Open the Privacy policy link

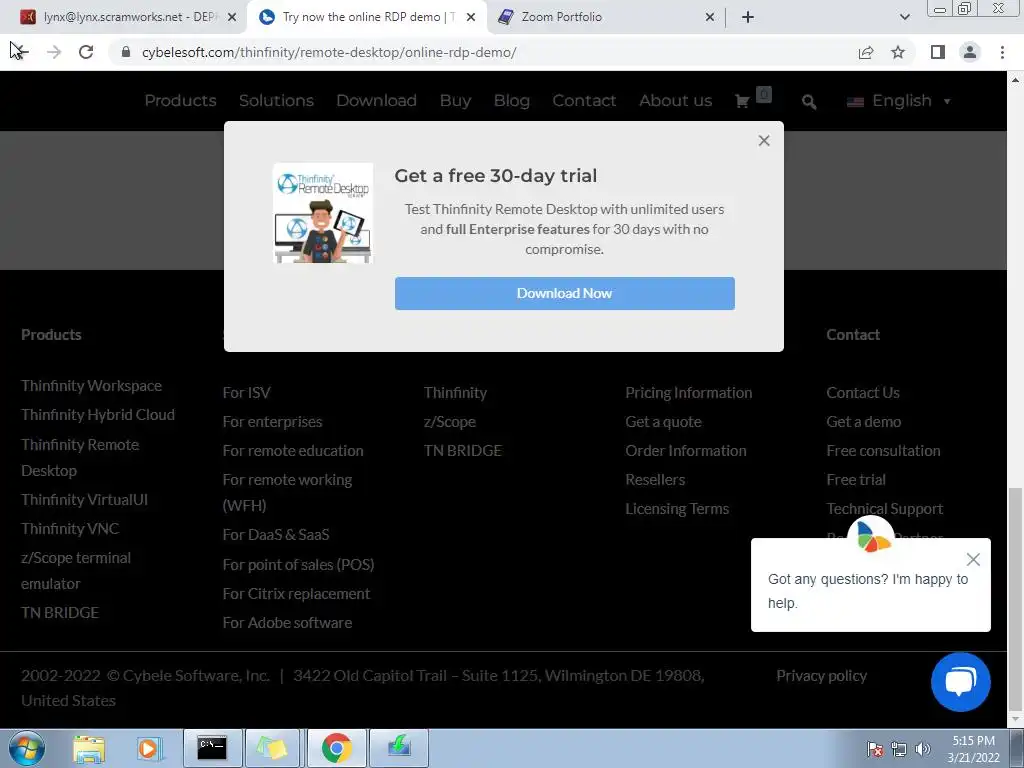[x=822, y=676]
